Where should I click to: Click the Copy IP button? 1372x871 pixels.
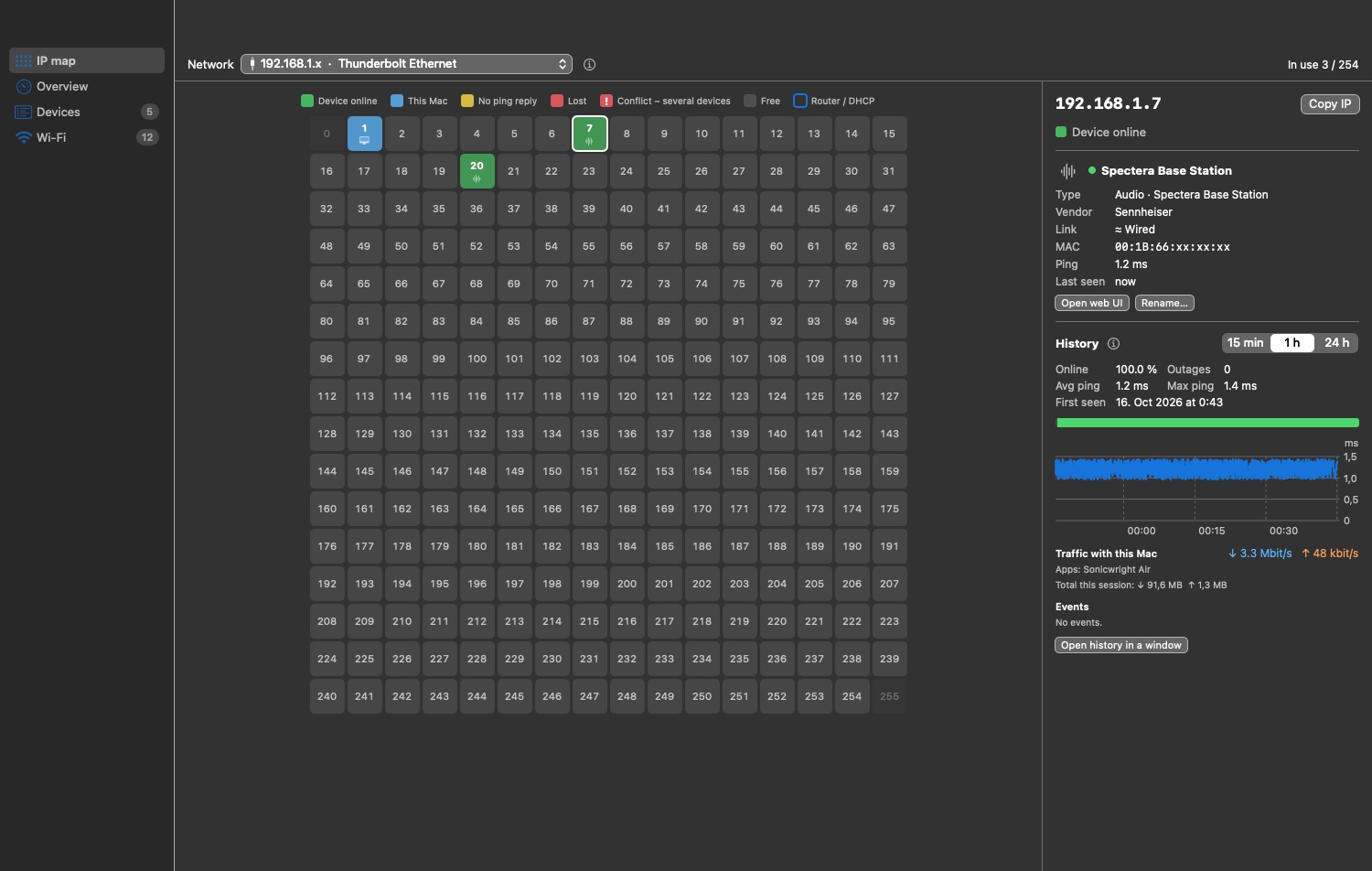[1330, 104]
